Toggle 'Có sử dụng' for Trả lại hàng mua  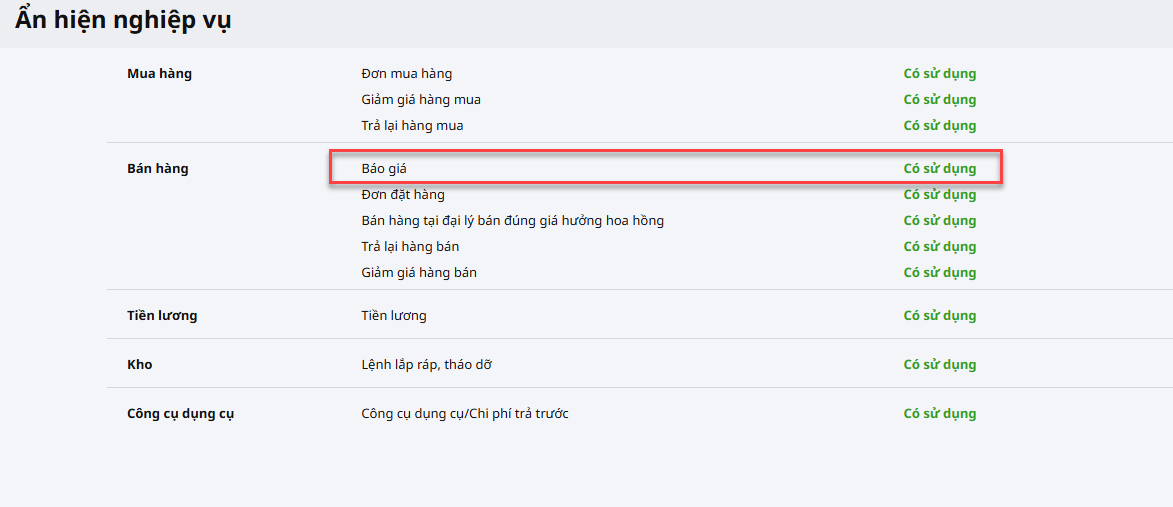coord(939,126)
